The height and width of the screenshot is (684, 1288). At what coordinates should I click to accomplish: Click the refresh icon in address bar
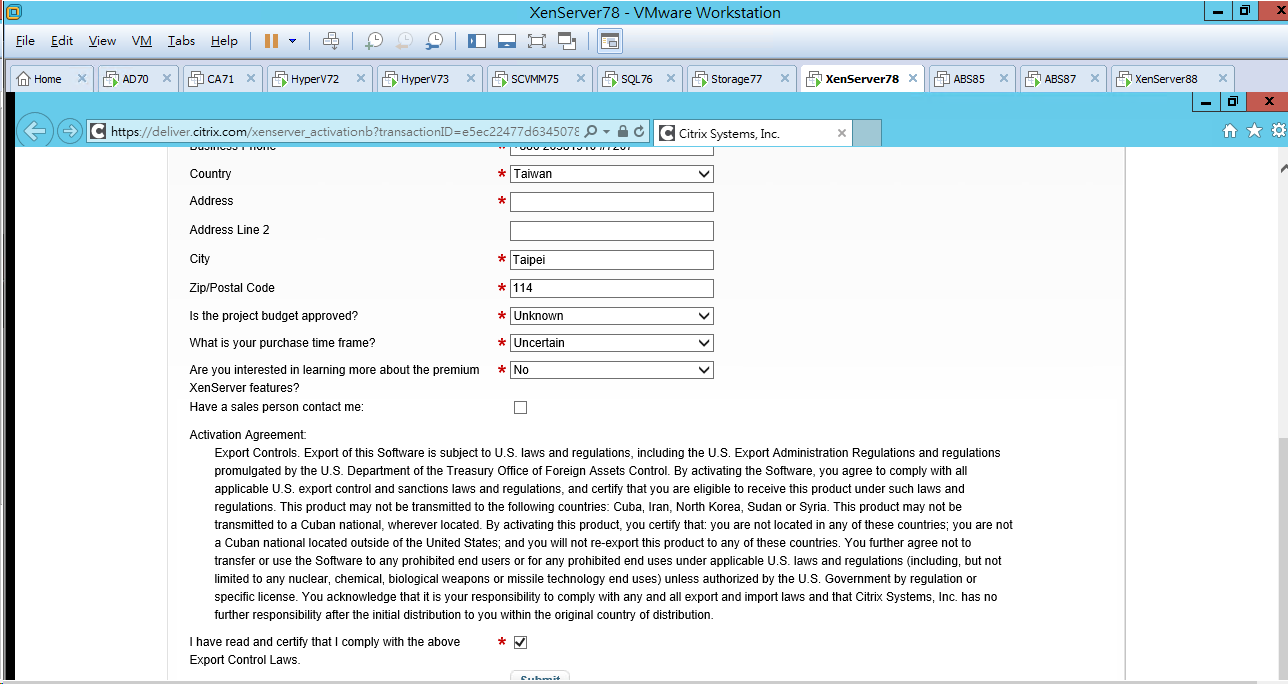point(639,132)
